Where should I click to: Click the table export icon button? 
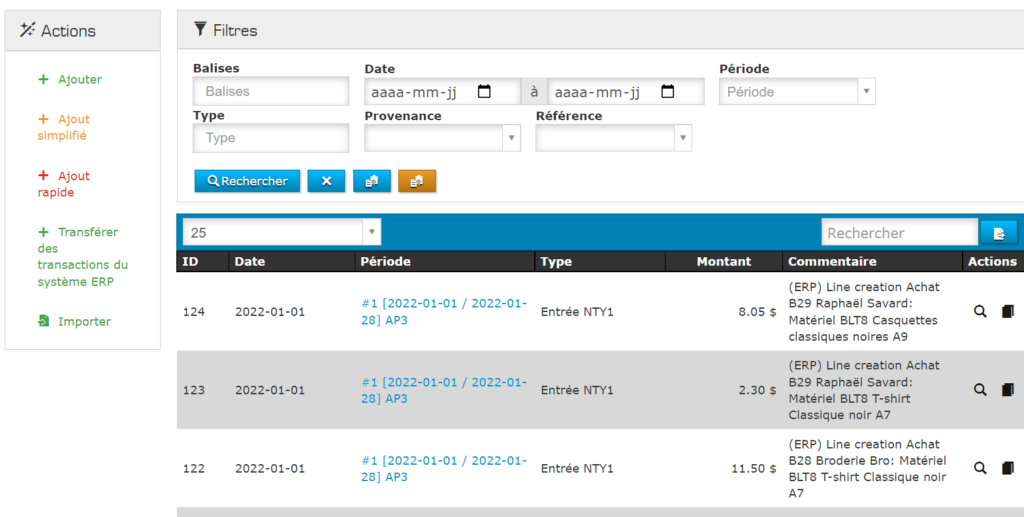[x=999, y=233]
